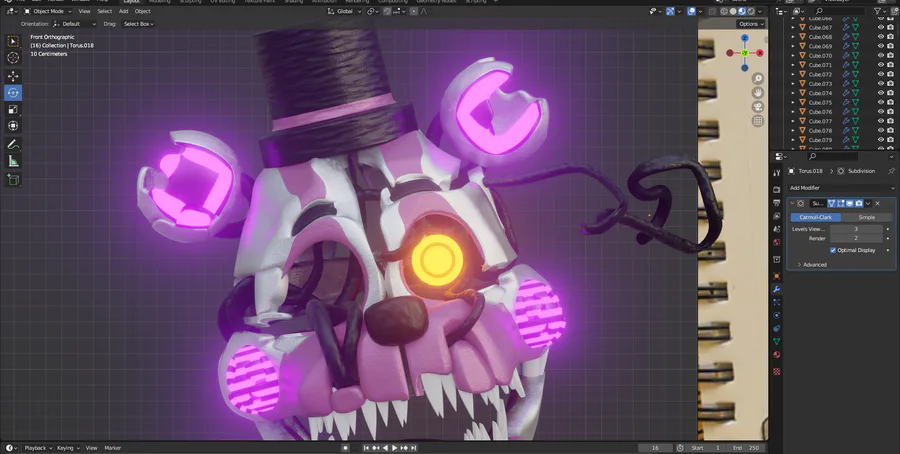Click the Play animation button
The image size is (900, 454).
pyautogui.click(x=394, y=448)
